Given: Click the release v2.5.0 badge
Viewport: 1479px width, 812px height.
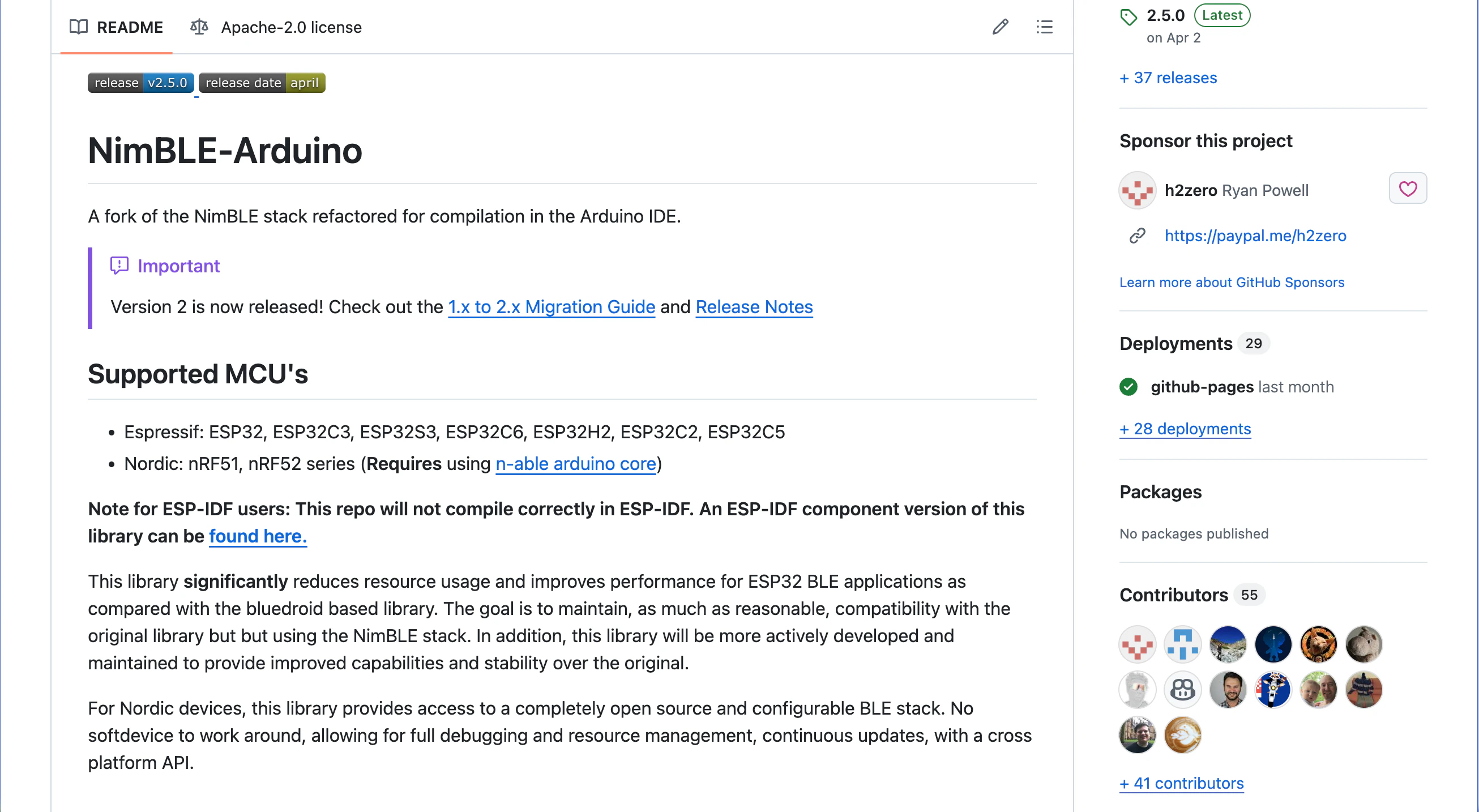Looking at the screenshot, I should (140, 83).
